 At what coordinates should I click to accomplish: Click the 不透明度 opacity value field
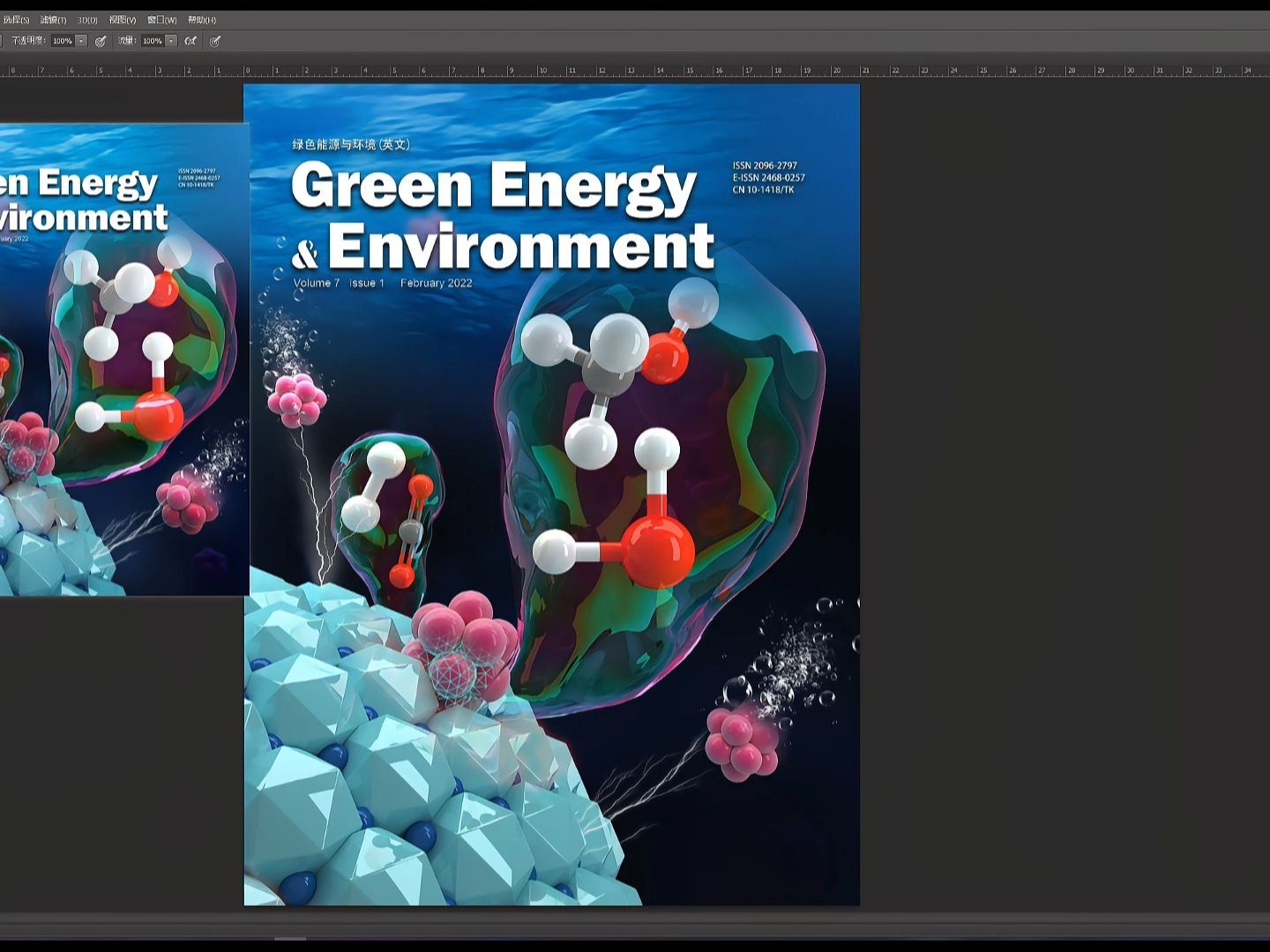tap(63, 41)
